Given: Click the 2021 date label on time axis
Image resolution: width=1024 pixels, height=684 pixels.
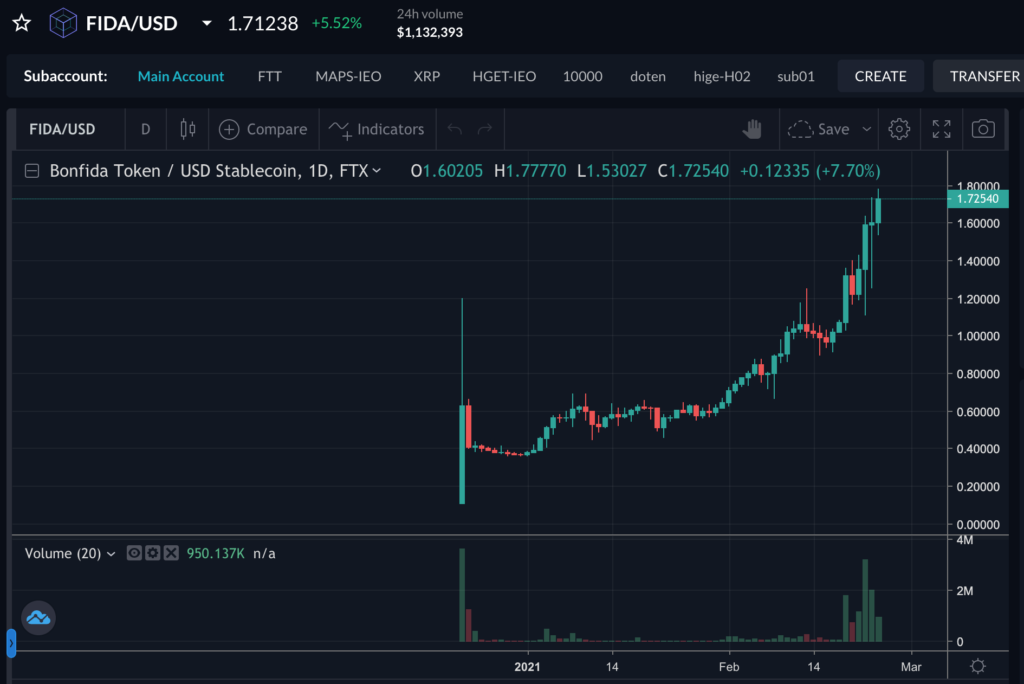Looking at the screenshot, I should (527, 667).
